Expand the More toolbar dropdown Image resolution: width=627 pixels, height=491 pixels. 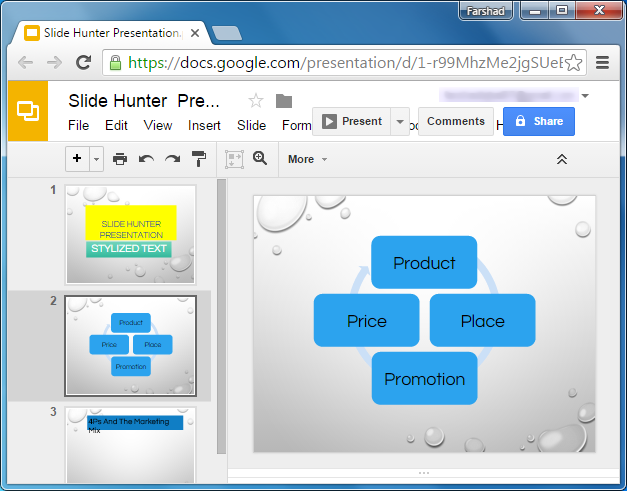click(307, 159)
